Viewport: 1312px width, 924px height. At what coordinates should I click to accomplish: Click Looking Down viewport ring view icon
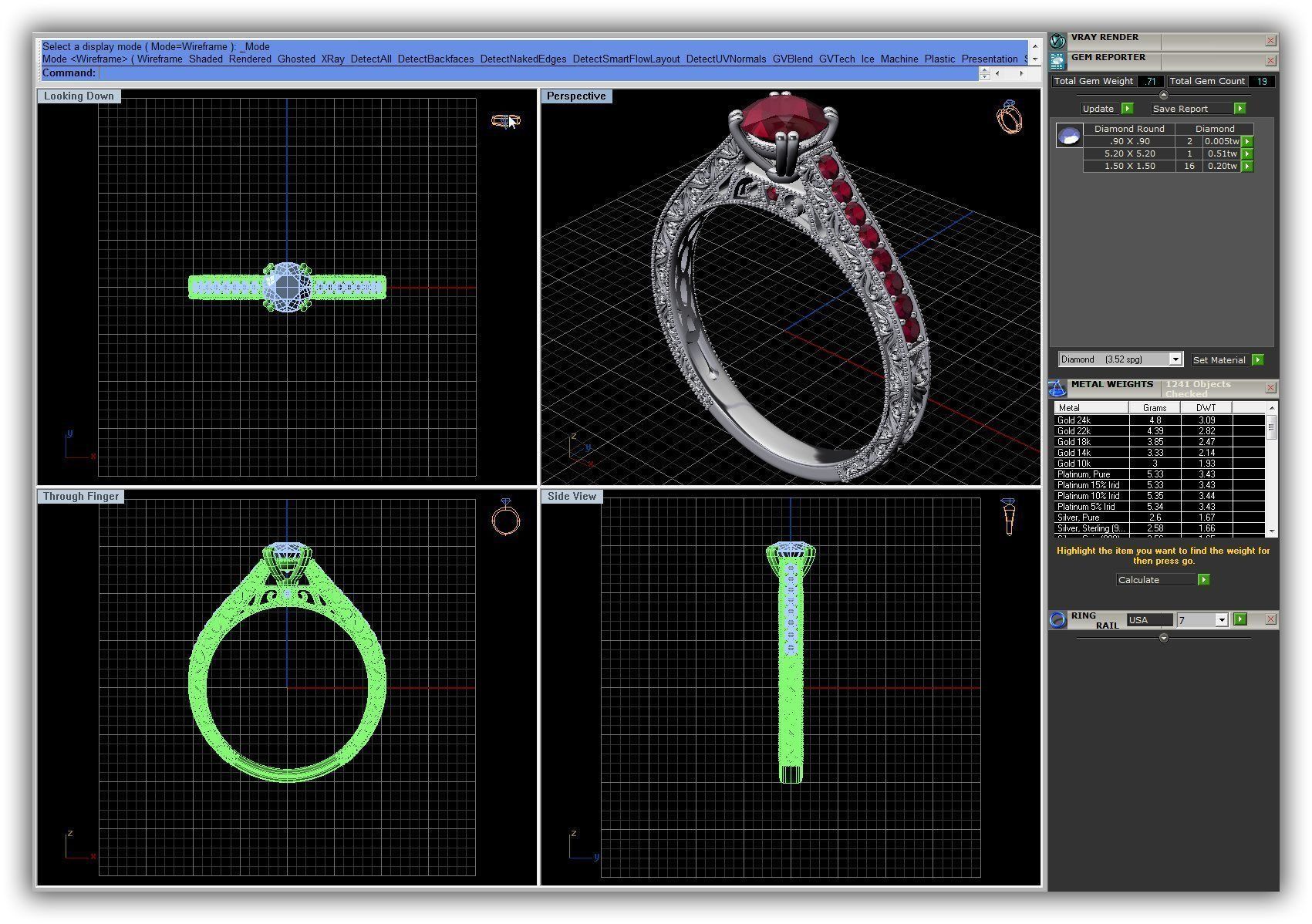click(506, 120)
